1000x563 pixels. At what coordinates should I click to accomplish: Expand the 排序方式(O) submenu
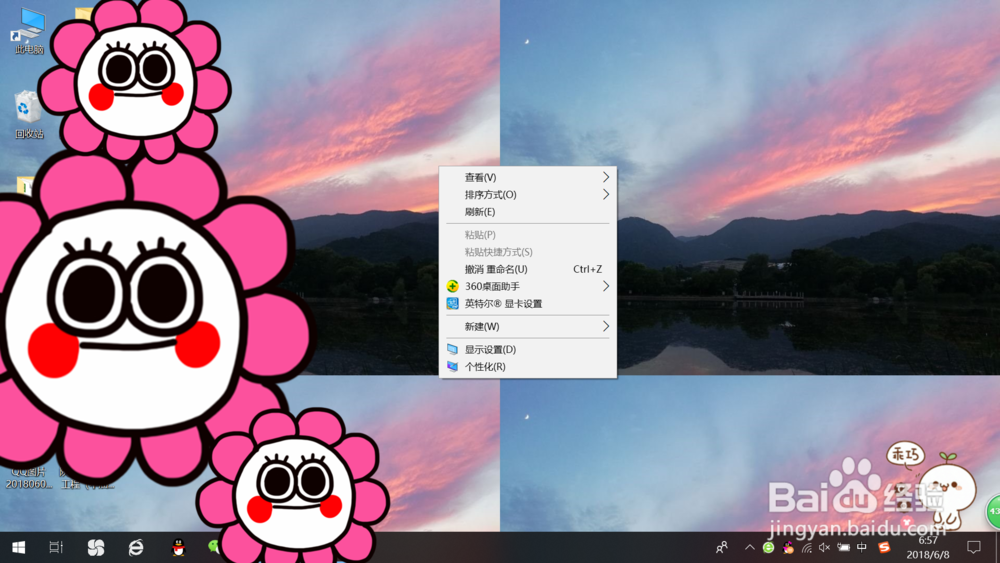pos(528,194)
